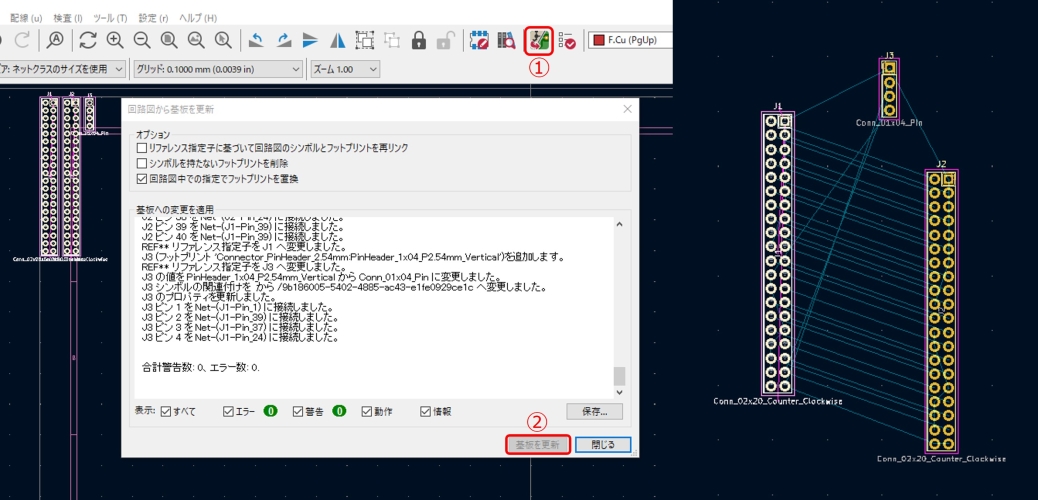Click the mirror/flip triangle icon
Image resolution: width=1038 pixels, height=500 pixels.
[337, 41]
